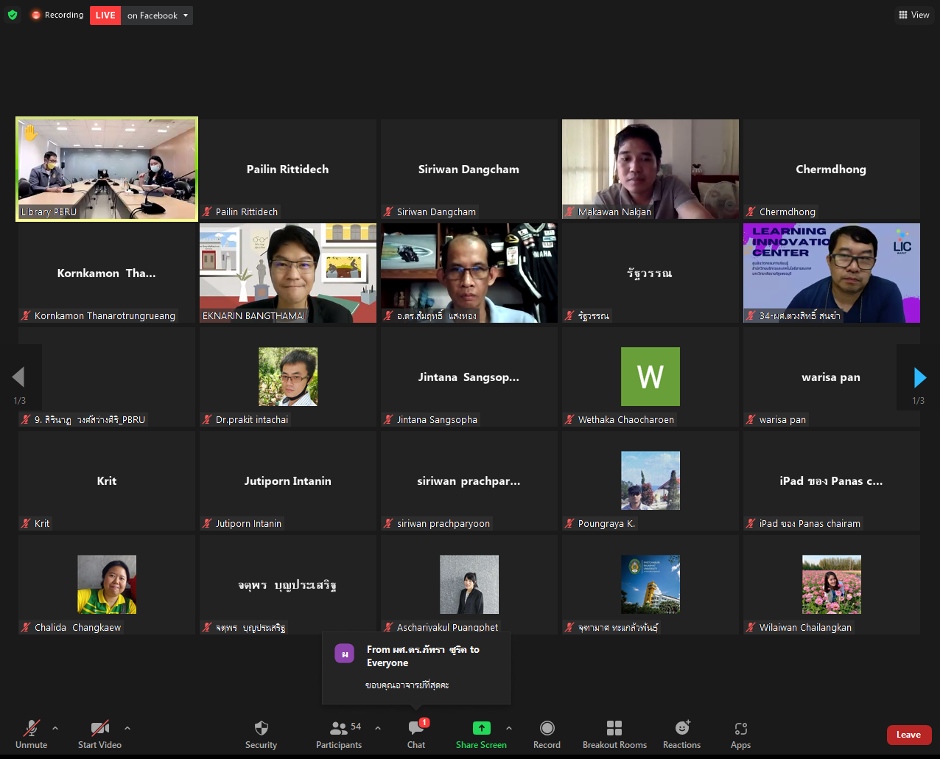Open the Apps panel
Screen dimensions: 941x760
(740, 733)
